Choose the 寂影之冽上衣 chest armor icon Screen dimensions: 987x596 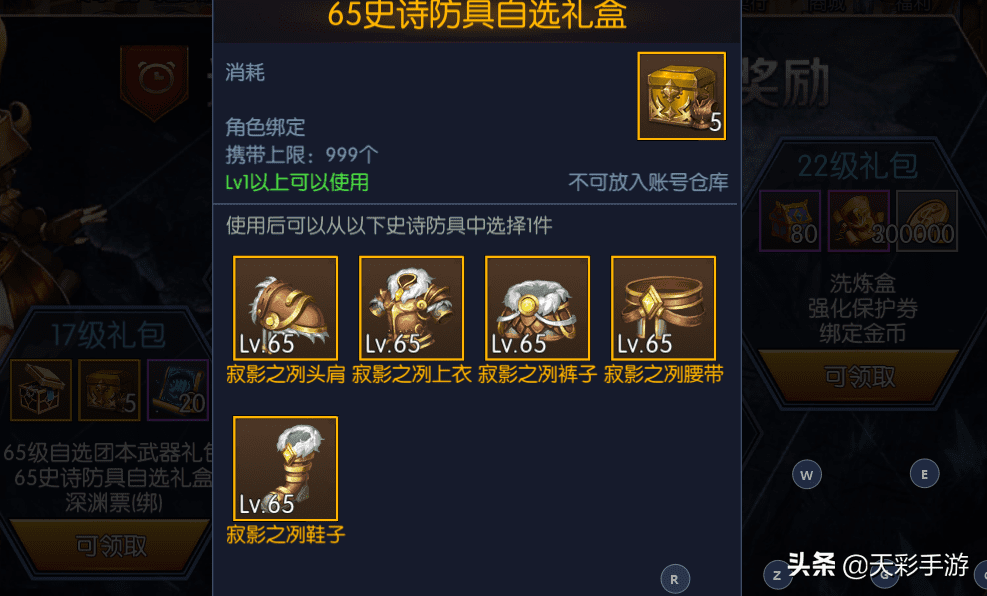click(411, 308)
